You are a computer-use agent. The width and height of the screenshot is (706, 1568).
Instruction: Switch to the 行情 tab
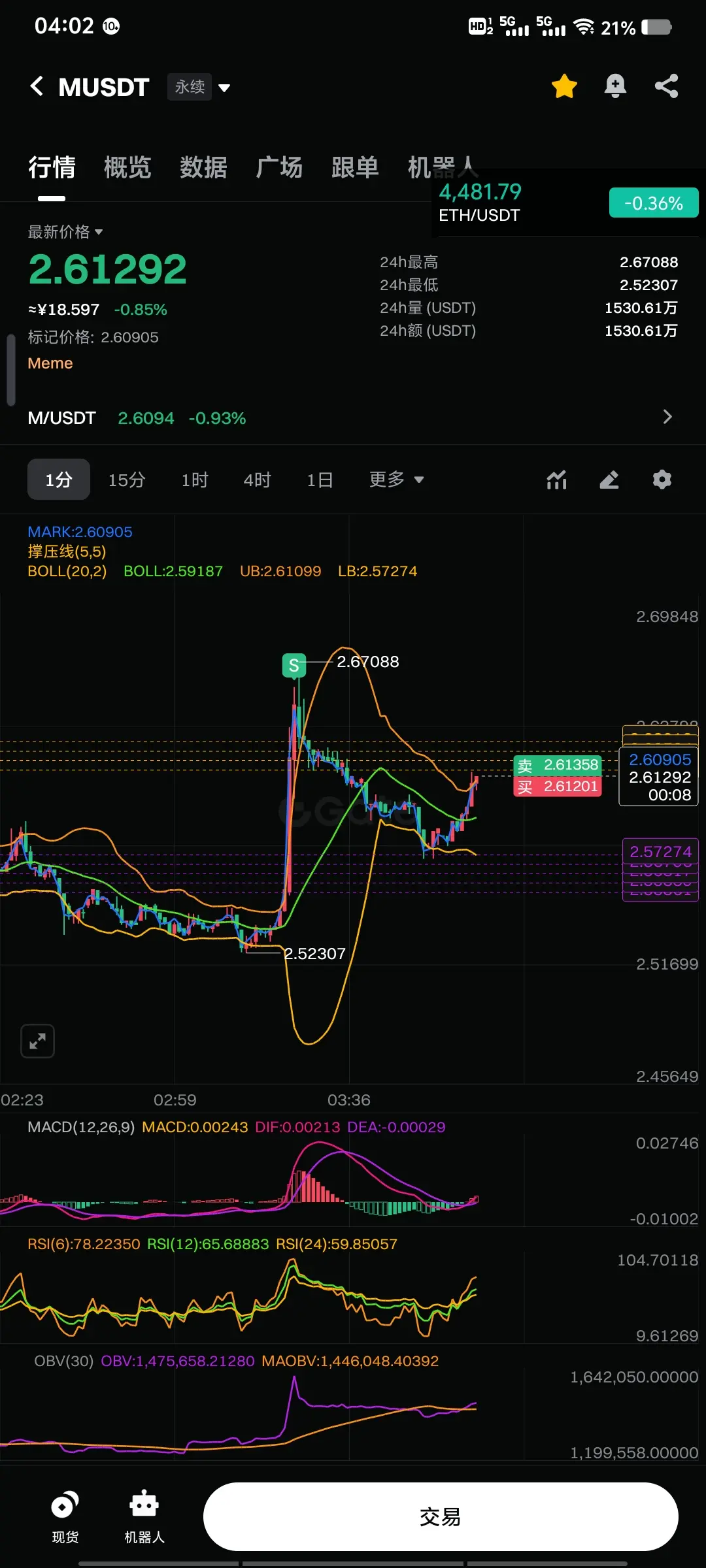52,168
